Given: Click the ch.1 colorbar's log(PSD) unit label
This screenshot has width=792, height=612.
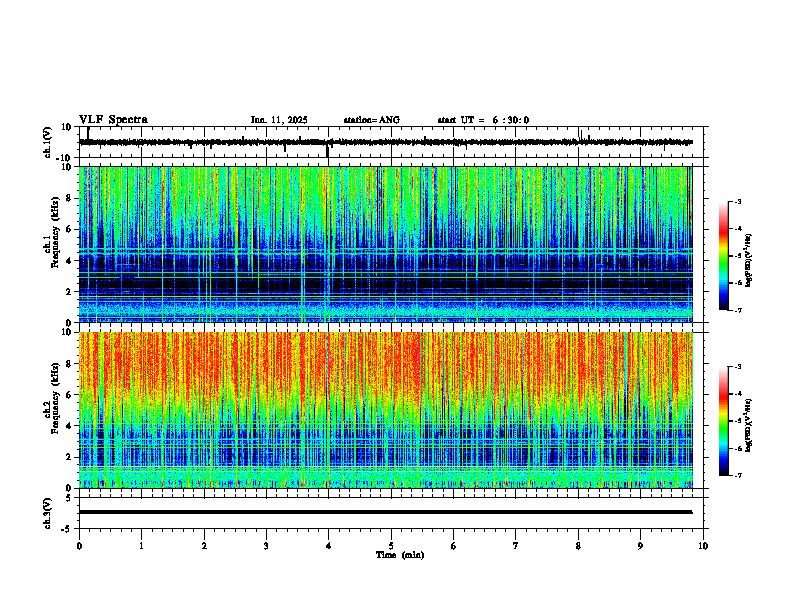Looking at the screenshot, I should (x=749, y=261).
